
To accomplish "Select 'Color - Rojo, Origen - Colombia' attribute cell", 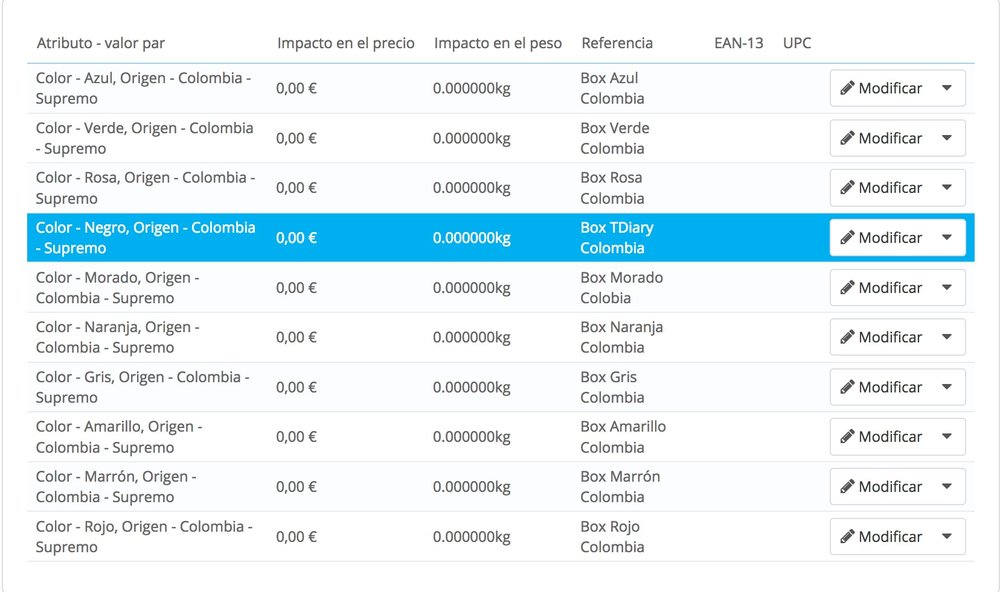I will (145, 536).
